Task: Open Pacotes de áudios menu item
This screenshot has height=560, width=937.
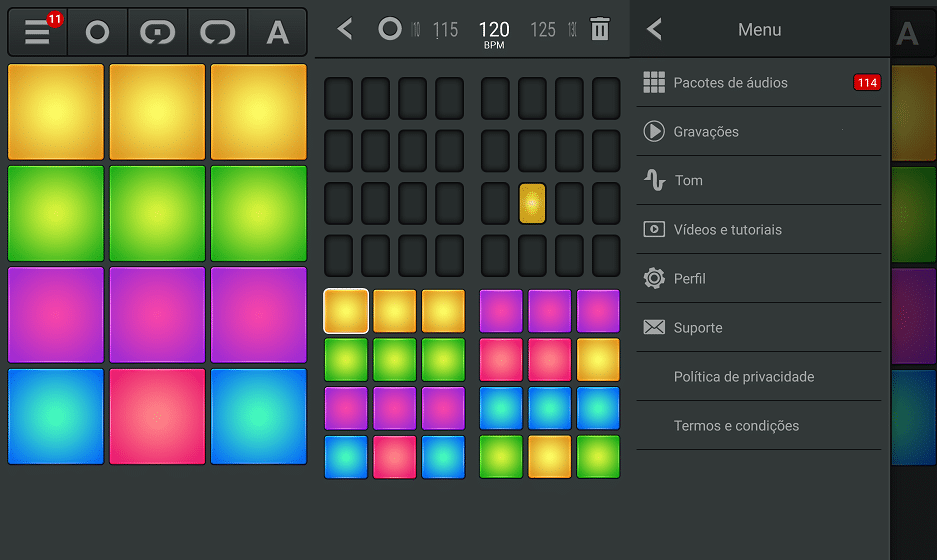Action: 730,82
